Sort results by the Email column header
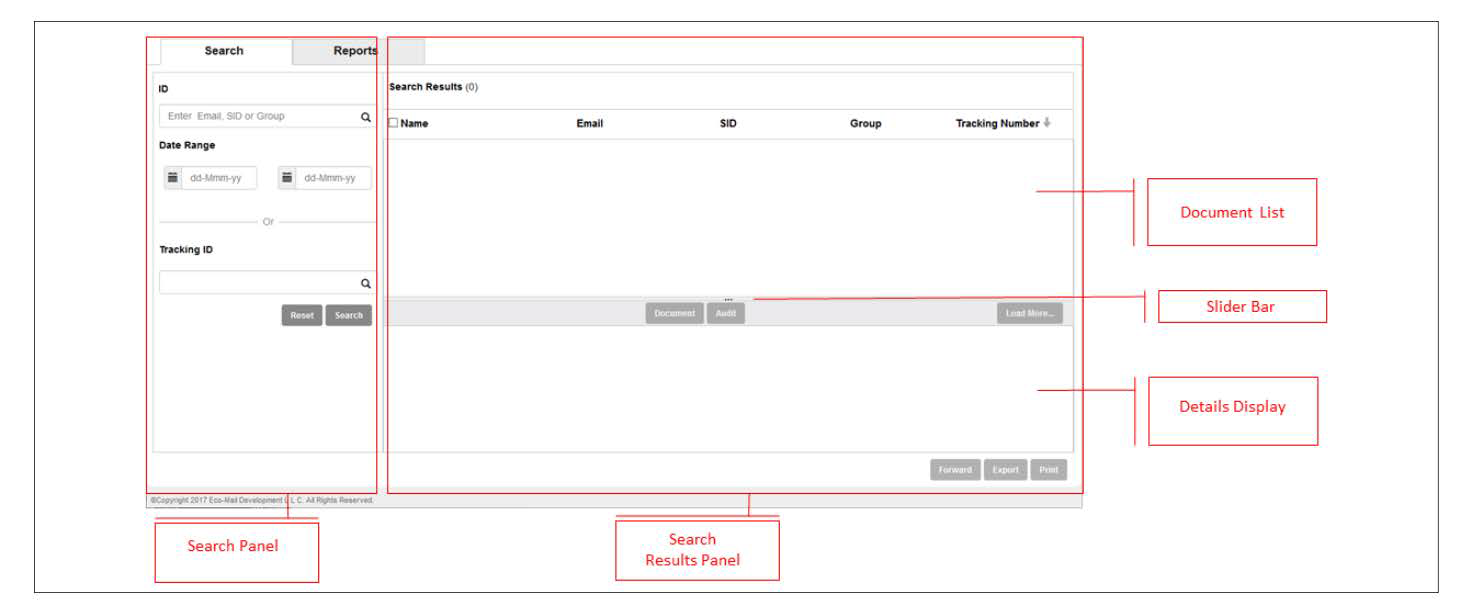This screenshot has height=609, width=1462. point(590,124)
